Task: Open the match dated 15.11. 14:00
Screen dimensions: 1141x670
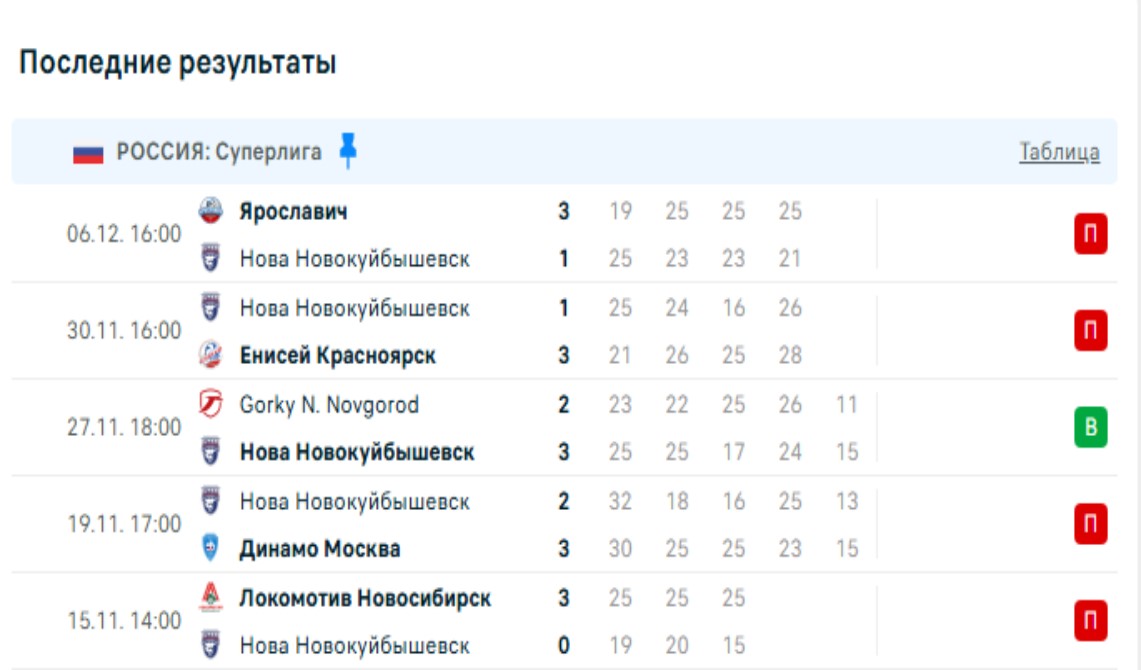Action: tap(124, 621)
